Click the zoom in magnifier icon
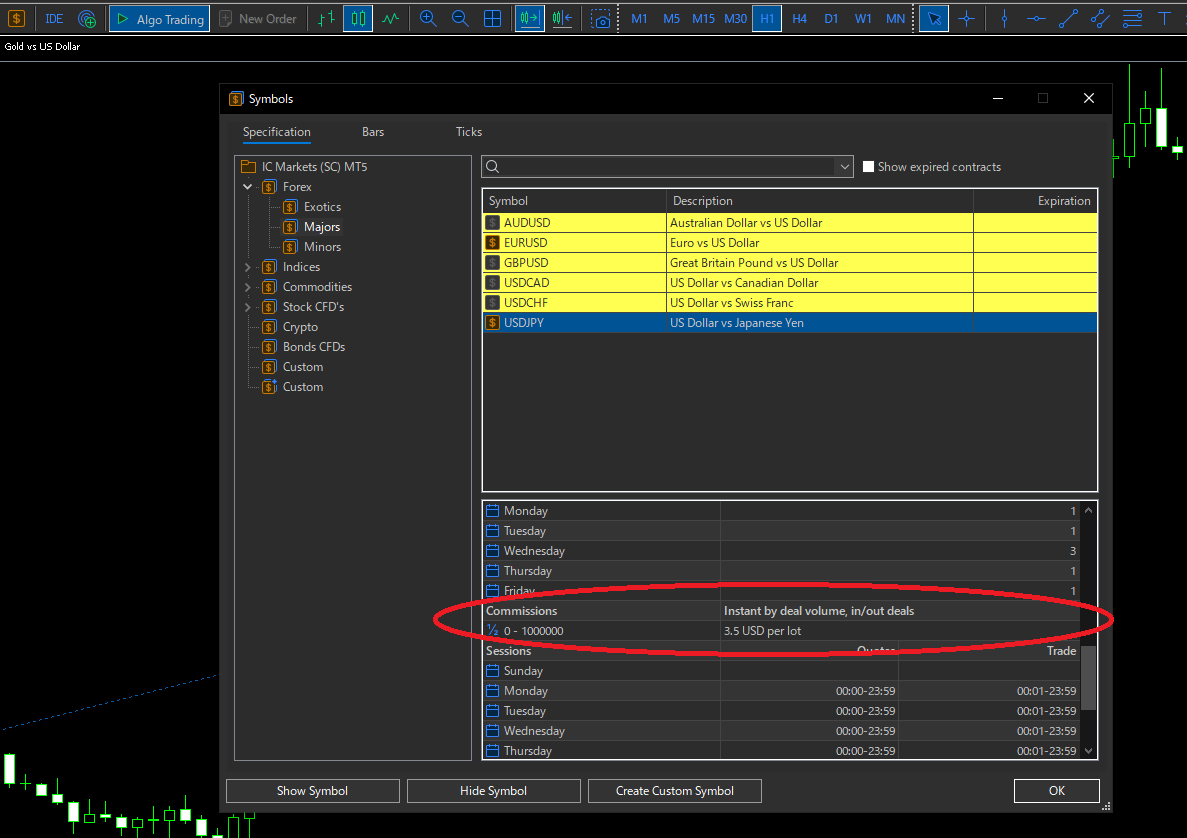The width and height of the screenshot is (1187, 838). [428, 19]
